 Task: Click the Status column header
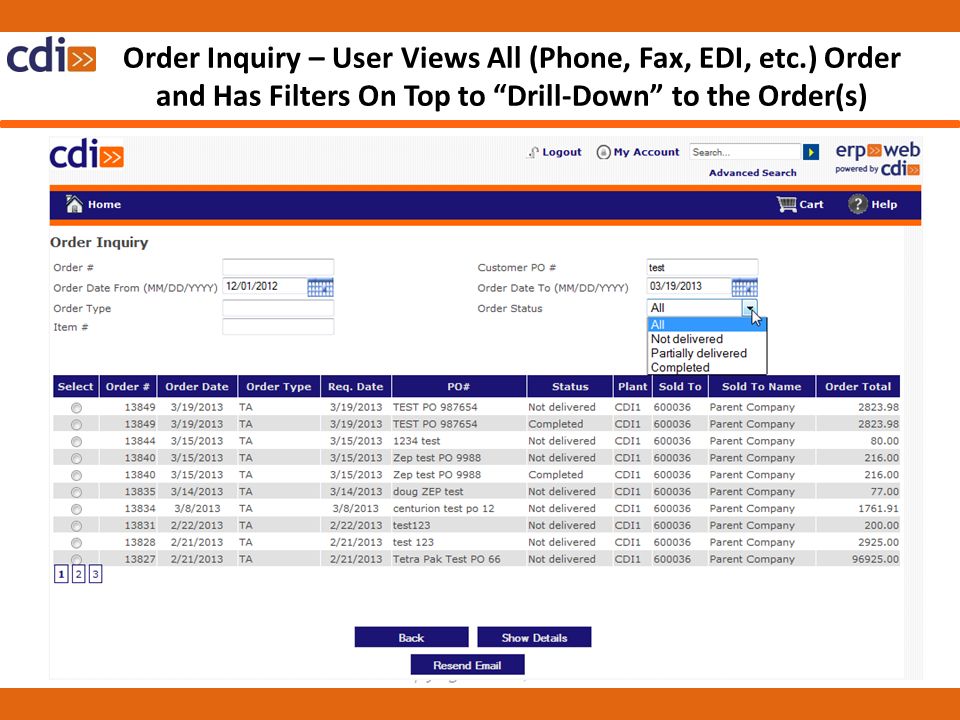pos(570,386)
